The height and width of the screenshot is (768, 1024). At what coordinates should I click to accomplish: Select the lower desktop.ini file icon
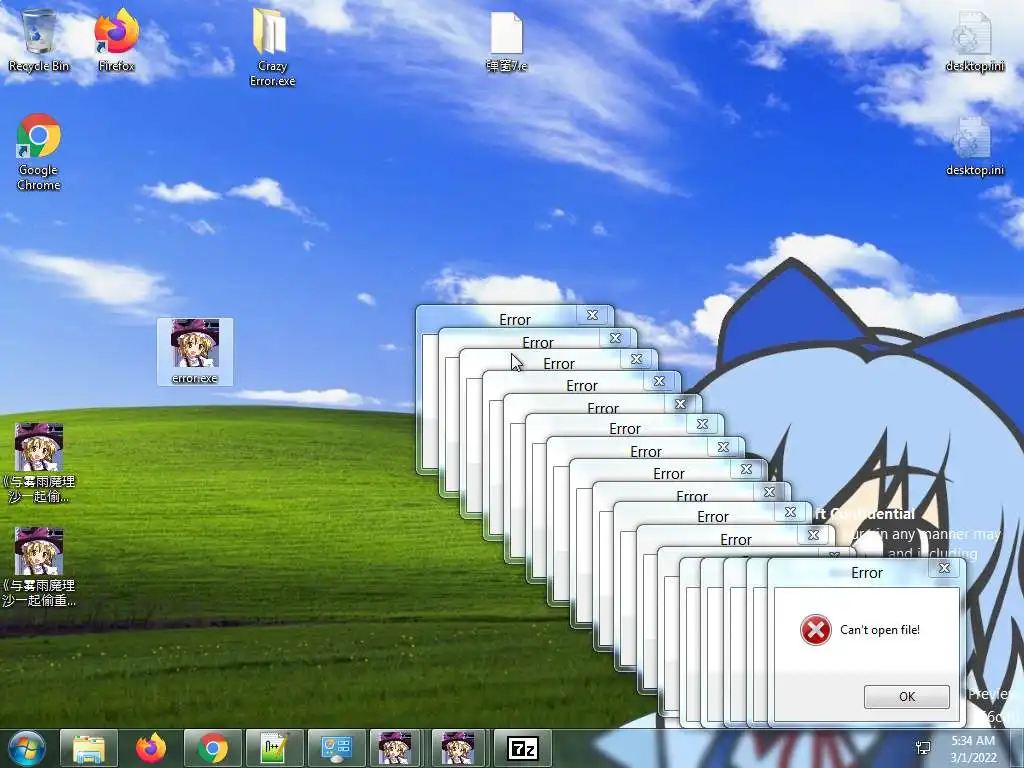(974, 146)
